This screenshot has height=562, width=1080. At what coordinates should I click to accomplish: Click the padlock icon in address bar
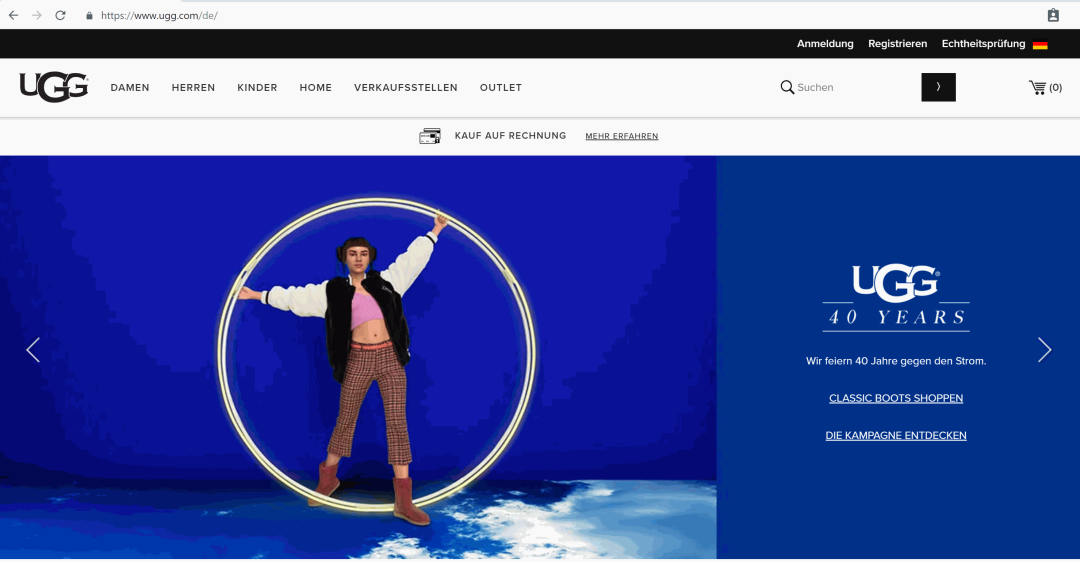point(89,15)
